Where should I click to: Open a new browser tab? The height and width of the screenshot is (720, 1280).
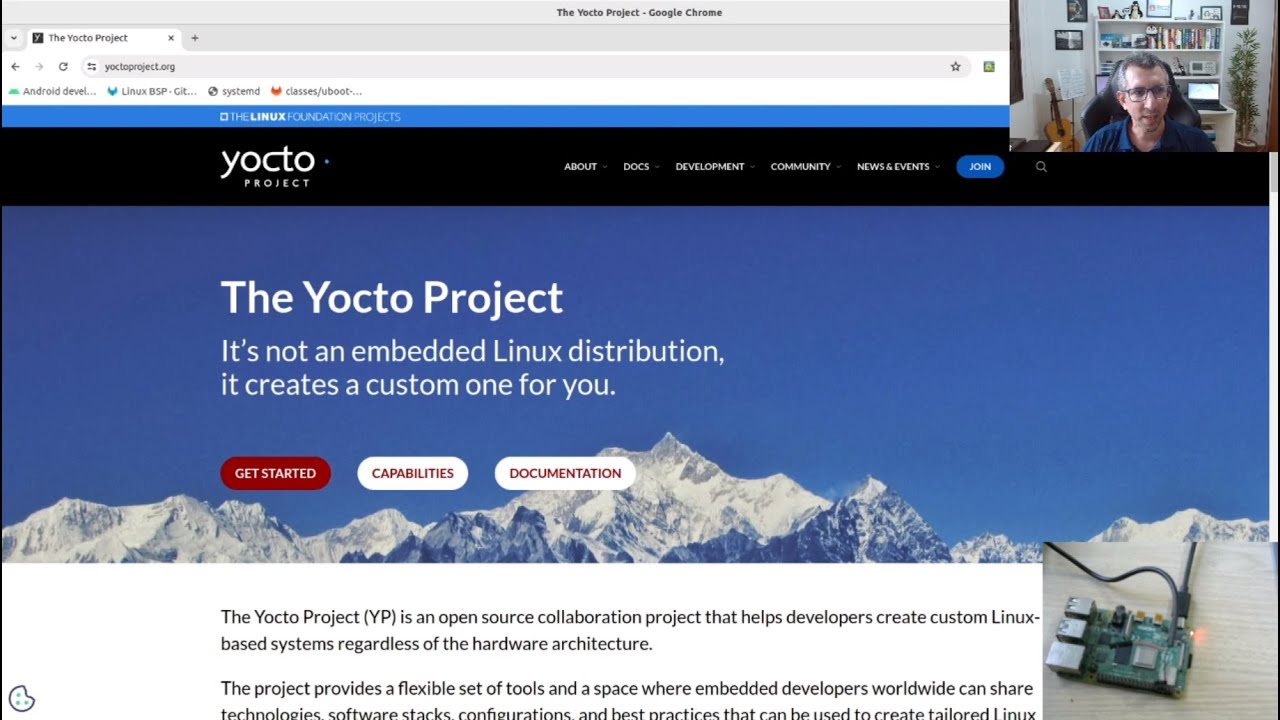click(195, 38)
